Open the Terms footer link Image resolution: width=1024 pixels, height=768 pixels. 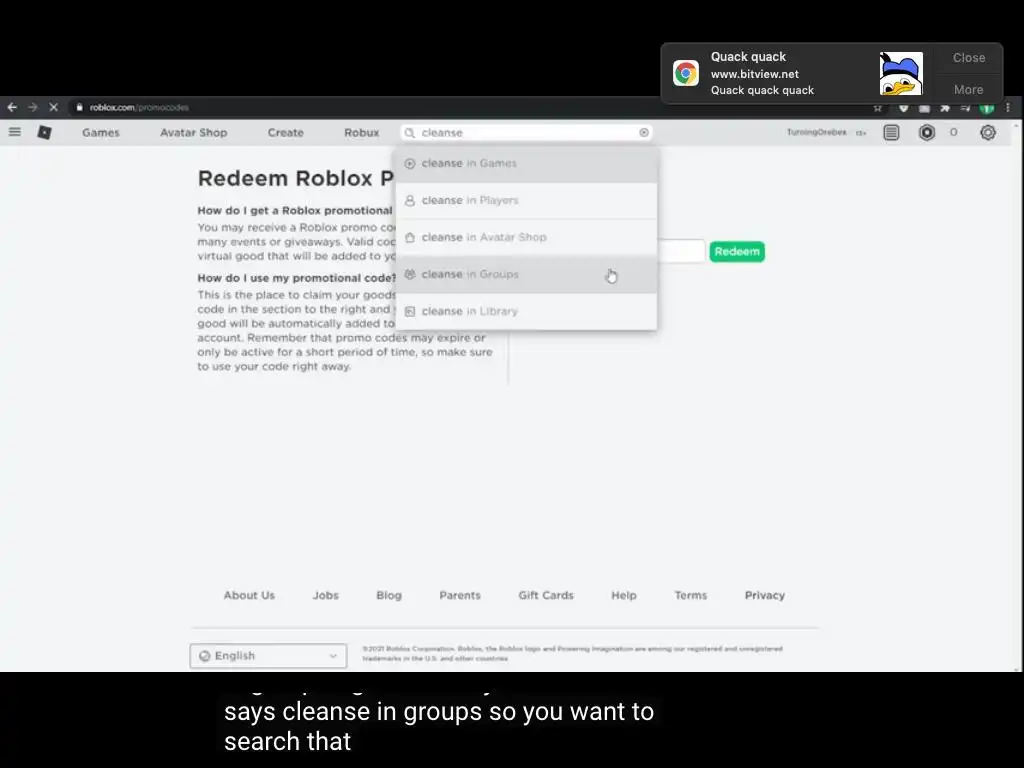click(690, 595)
